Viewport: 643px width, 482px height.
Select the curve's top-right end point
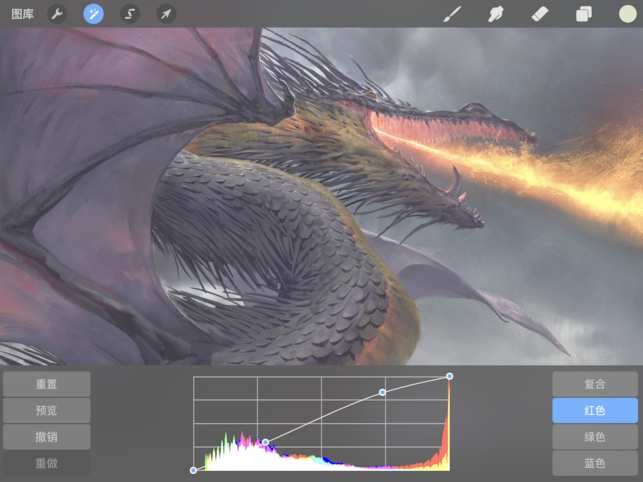point(450,376)
